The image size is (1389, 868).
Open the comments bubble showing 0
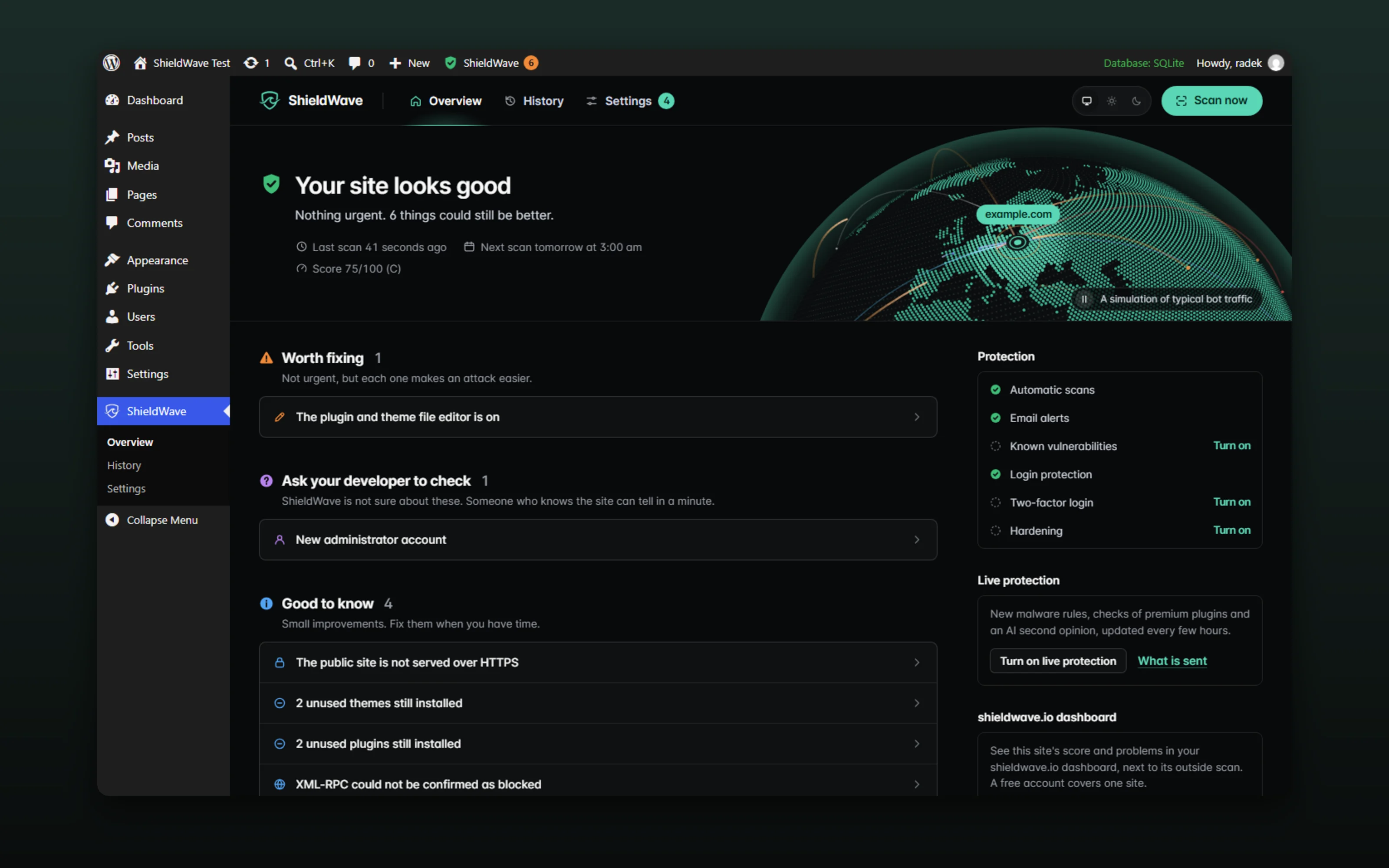(x=362, y=62)
